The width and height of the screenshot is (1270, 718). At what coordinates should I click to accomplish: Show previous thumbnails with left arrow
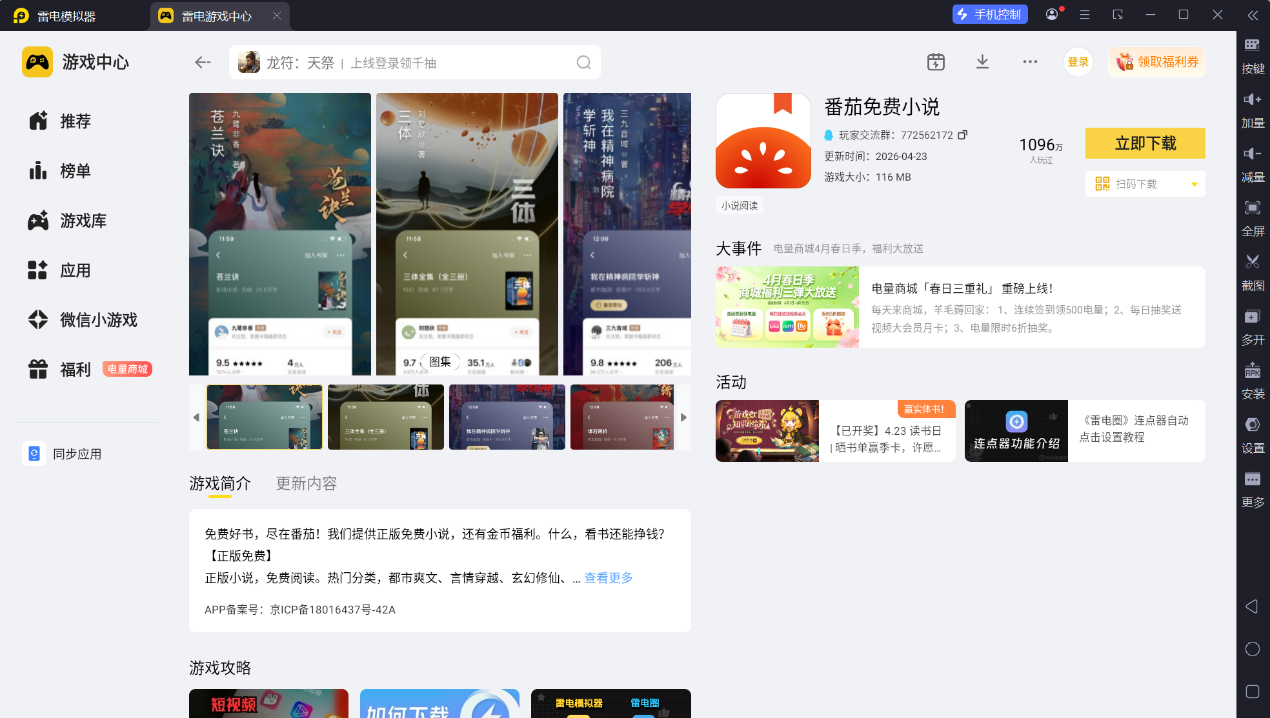196,418
